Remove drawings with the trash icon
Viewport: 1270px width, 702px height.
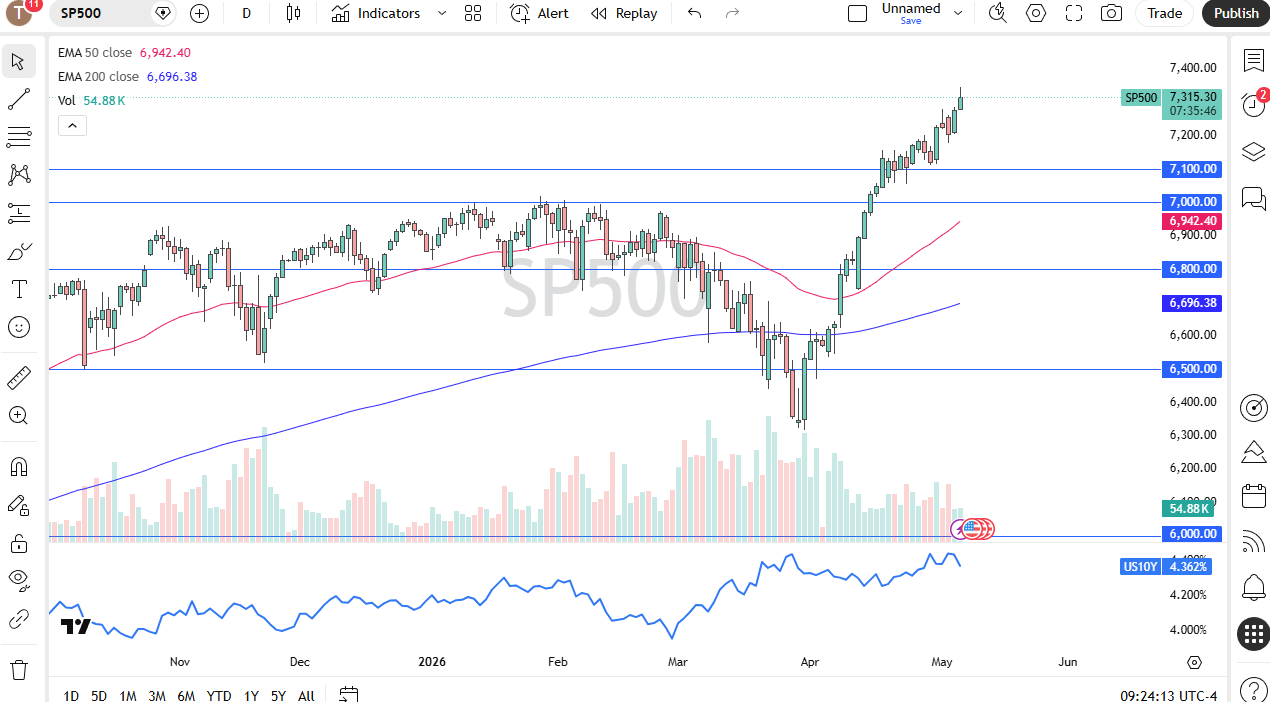click(18, 669)
